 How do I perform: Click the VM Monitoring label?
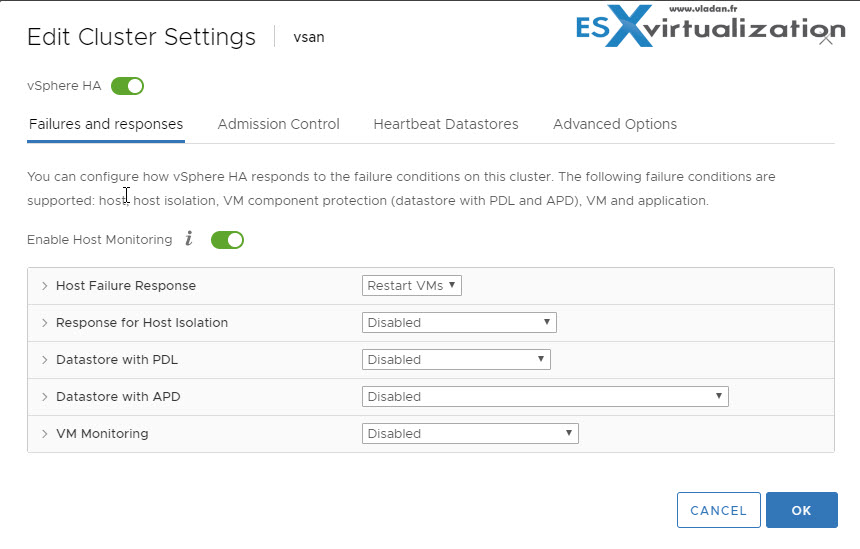click(x=102, y=433)
